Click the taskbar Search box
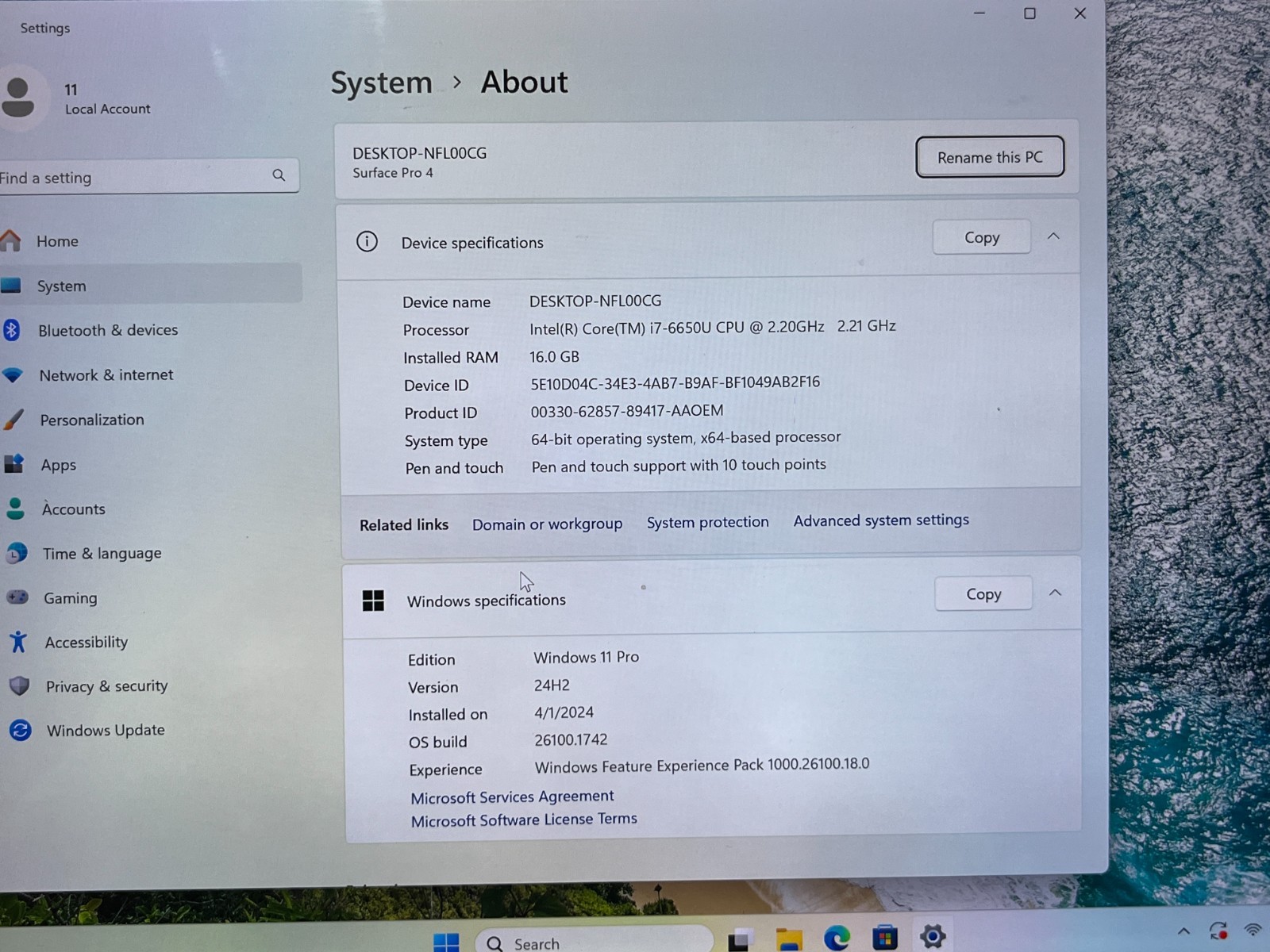 pyautogui.click(x=594, y=941)
